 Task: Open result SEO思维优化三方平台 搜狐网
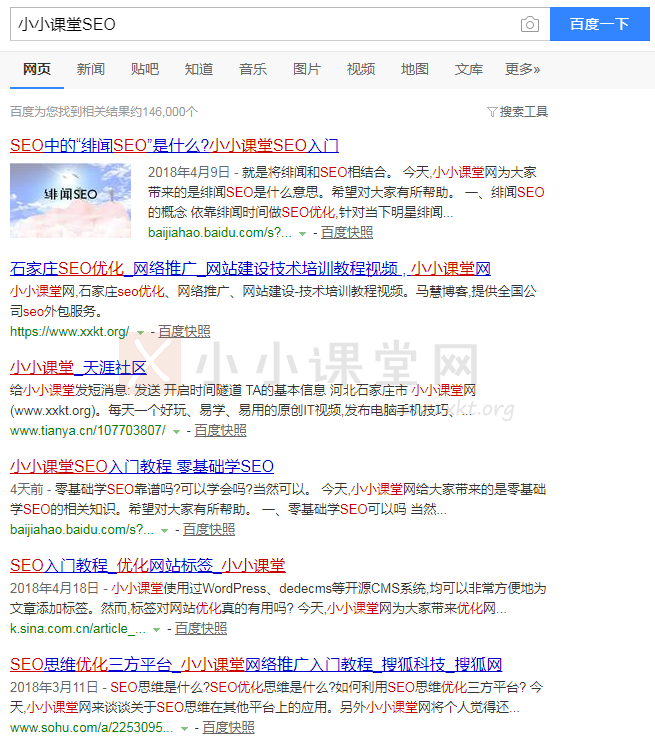pyautogui.click(x=256, y=664)
